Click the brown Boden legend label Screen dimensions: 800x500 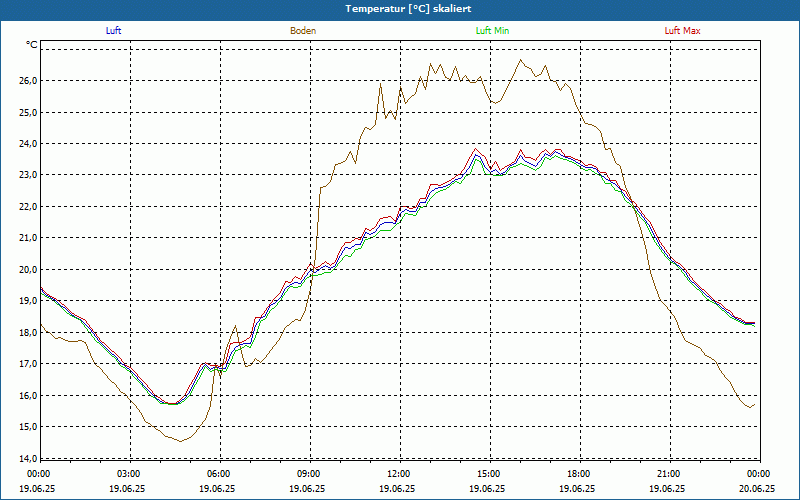coord(303,31)
